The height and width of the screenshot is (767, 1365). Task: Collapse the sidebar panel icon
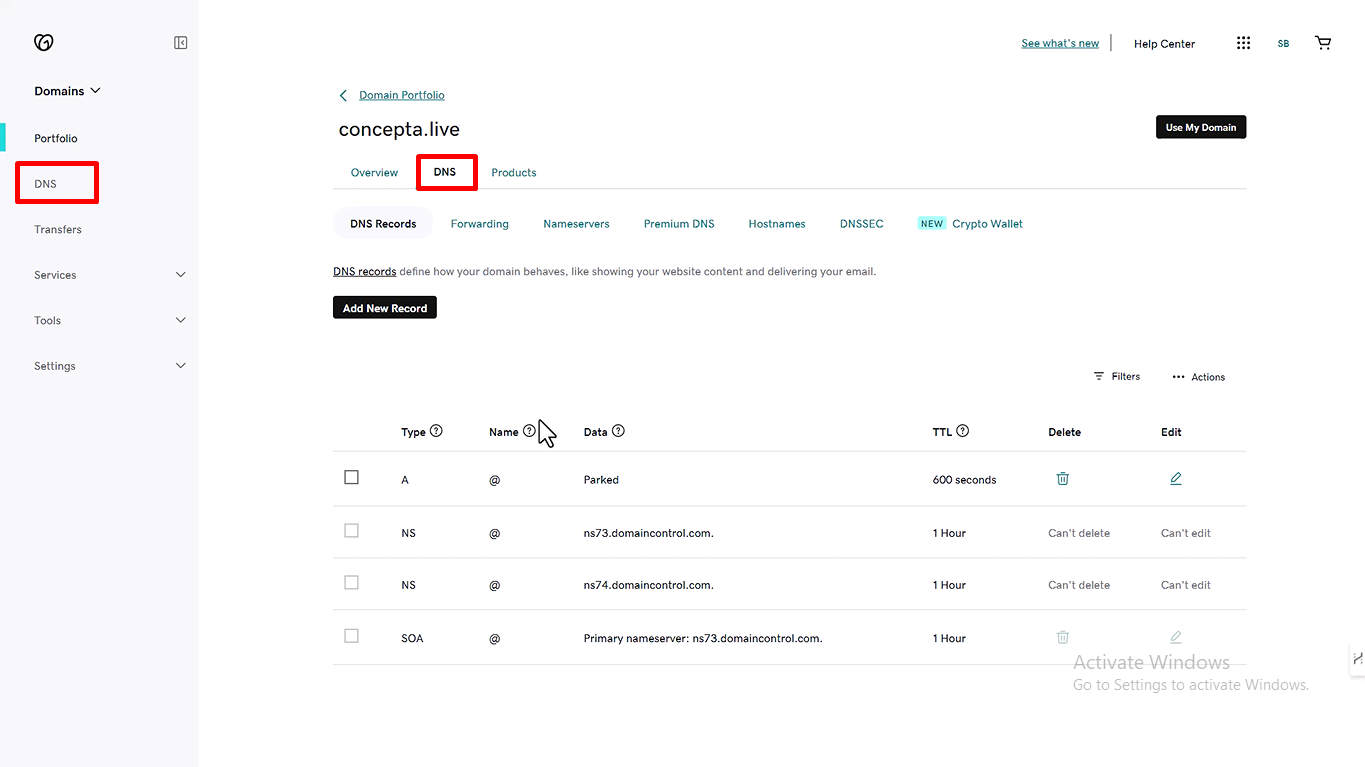pyautogui.click(x=181, y=43)
